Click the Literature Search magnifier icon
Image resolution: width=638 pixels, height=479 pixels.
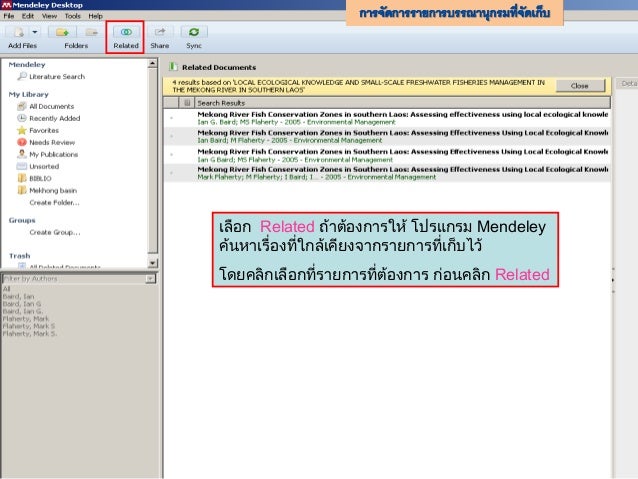click(x=22, y=76)
